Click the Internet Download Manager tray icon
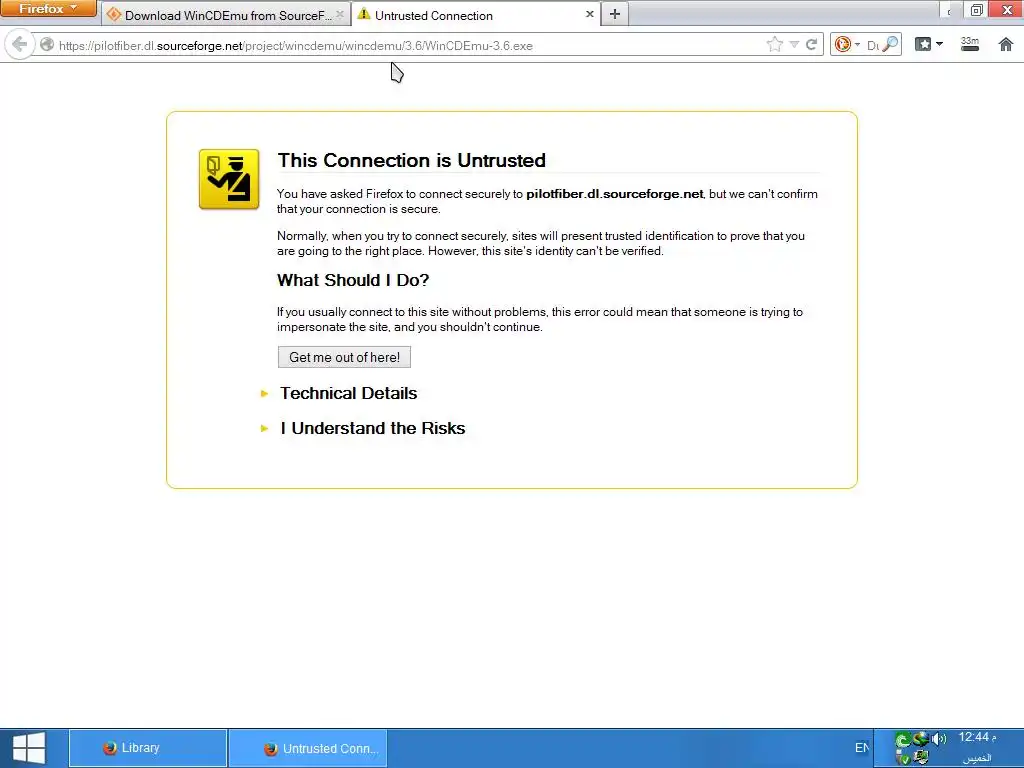The image size is (1024, 768). (x=921, y=739)
